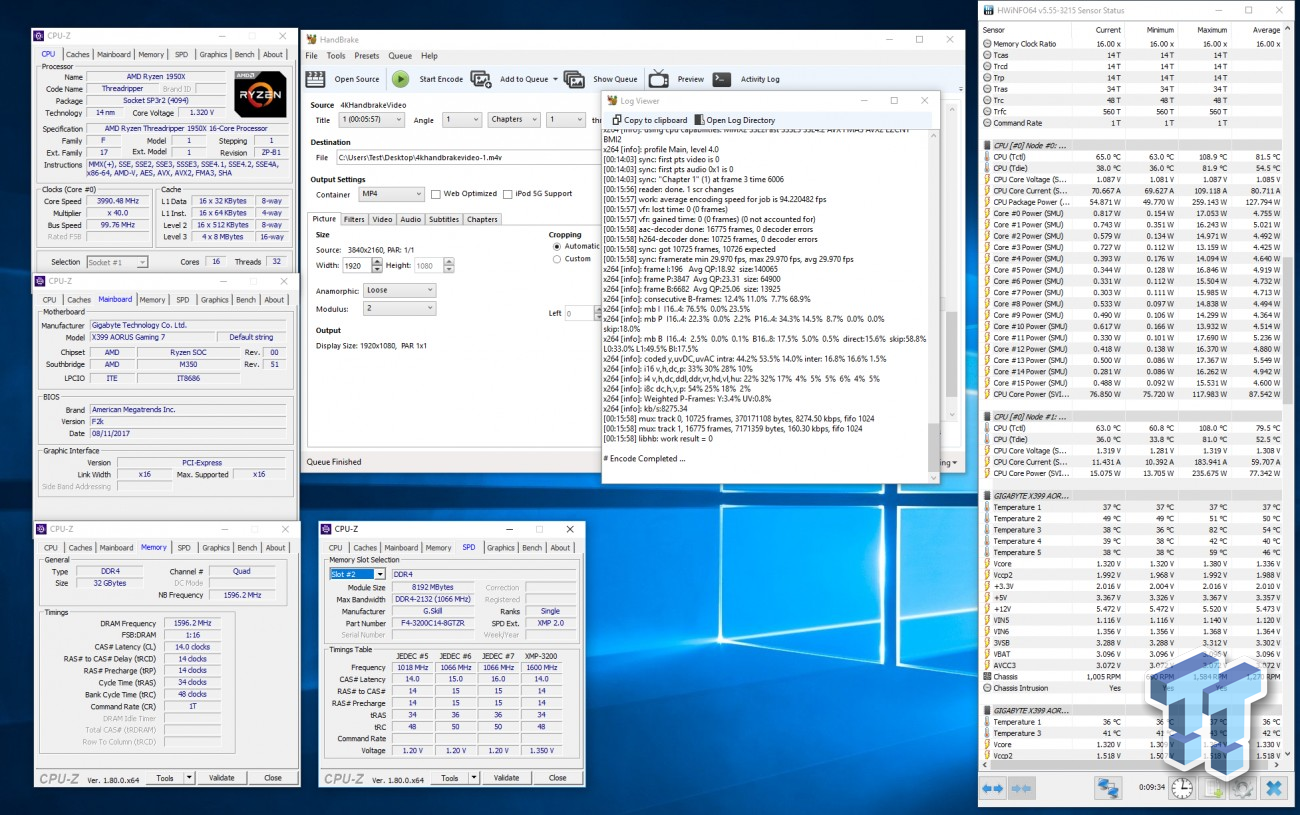
Task: Select the Custom cropping radio button
Action: click(x=557, y=259)
